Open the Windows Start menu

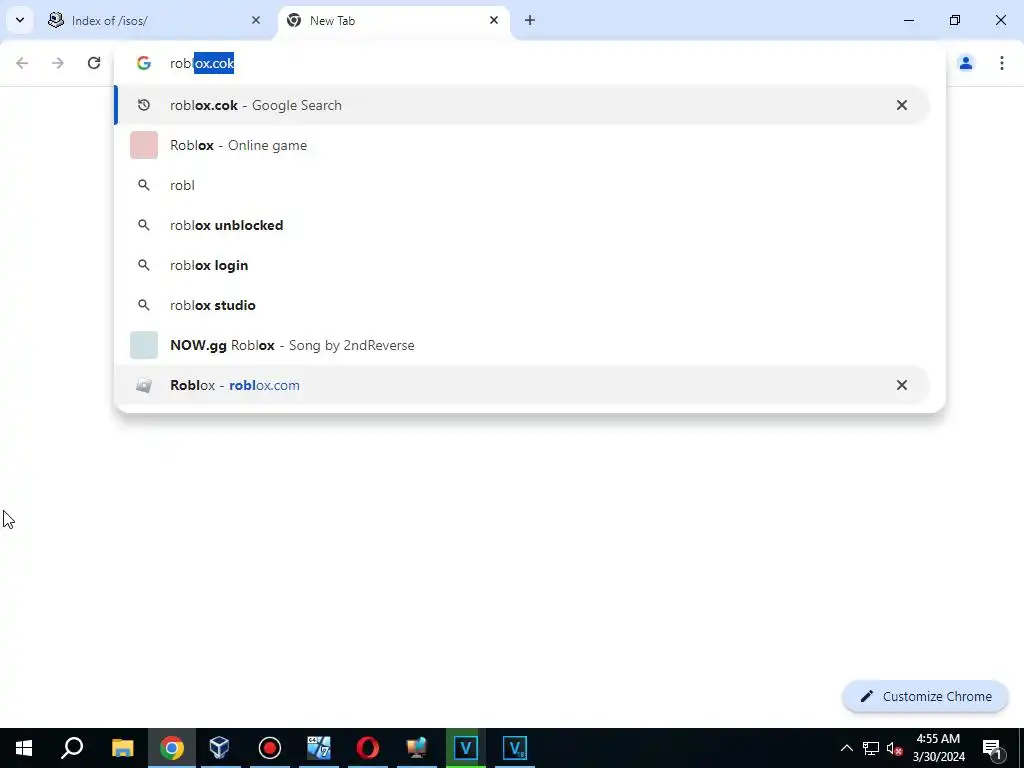pos(24,748)
